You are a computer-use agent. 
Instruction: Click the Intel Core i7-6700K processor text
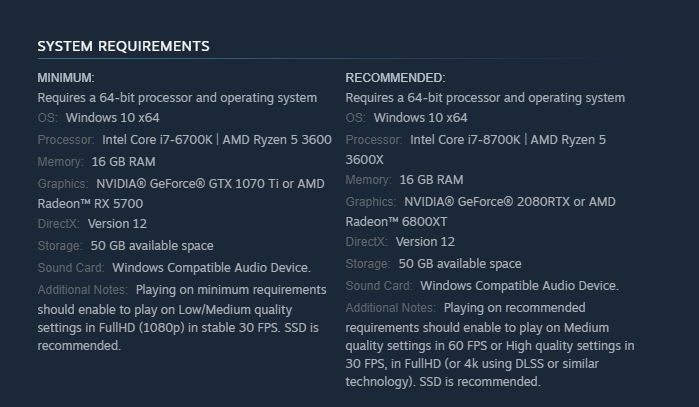coord(157,140)
